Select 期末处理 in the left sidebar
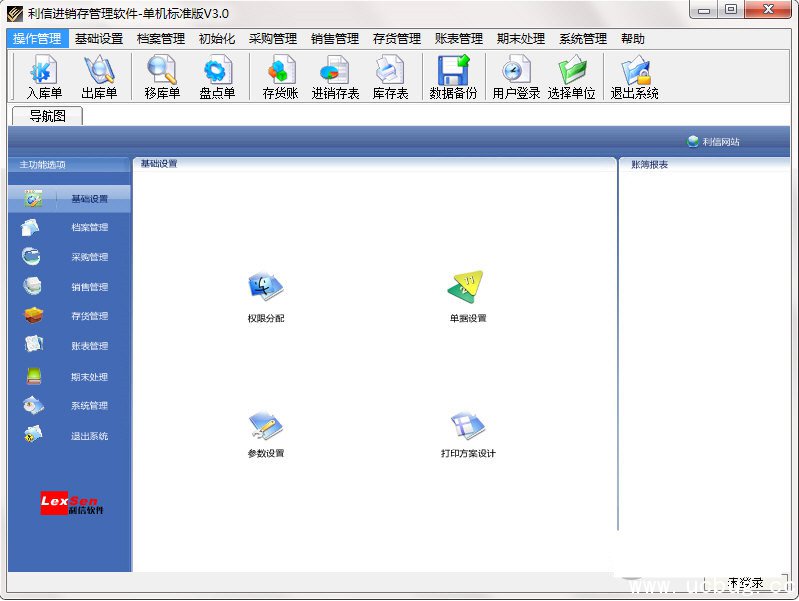The image size is (799, 601). (89, 377)
